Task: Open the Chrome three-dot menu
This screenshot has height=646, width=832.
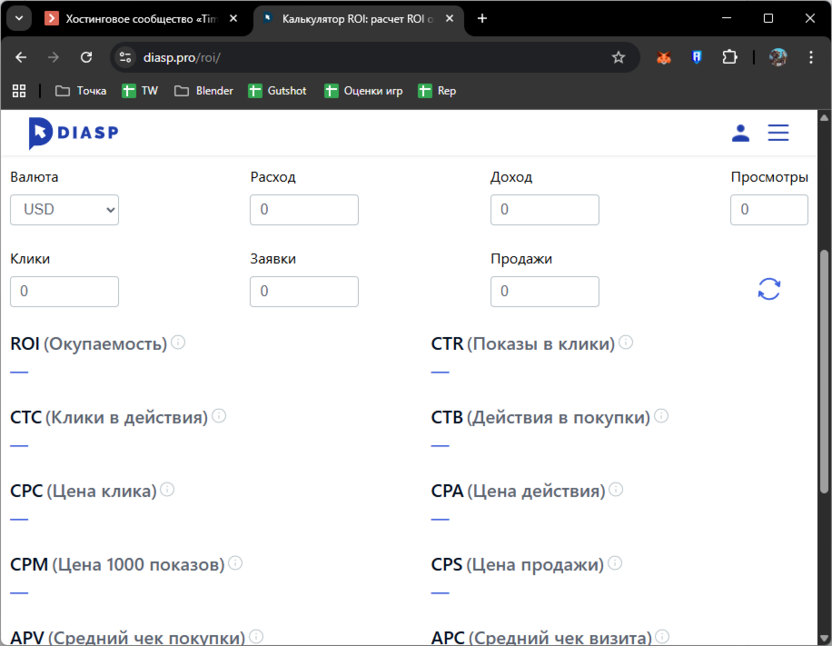Action: [812, 57]
